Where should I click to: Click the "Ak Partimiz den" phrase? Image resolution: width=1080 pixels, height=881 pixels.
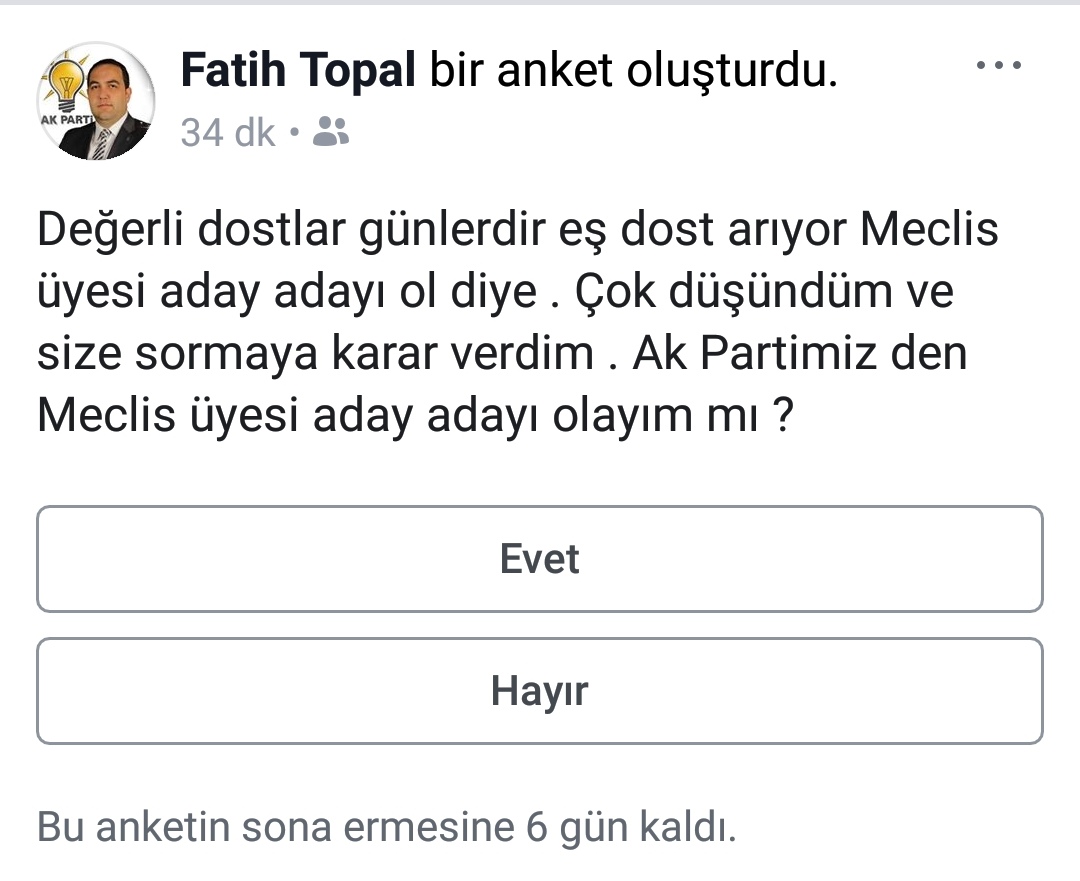[800, 355]
